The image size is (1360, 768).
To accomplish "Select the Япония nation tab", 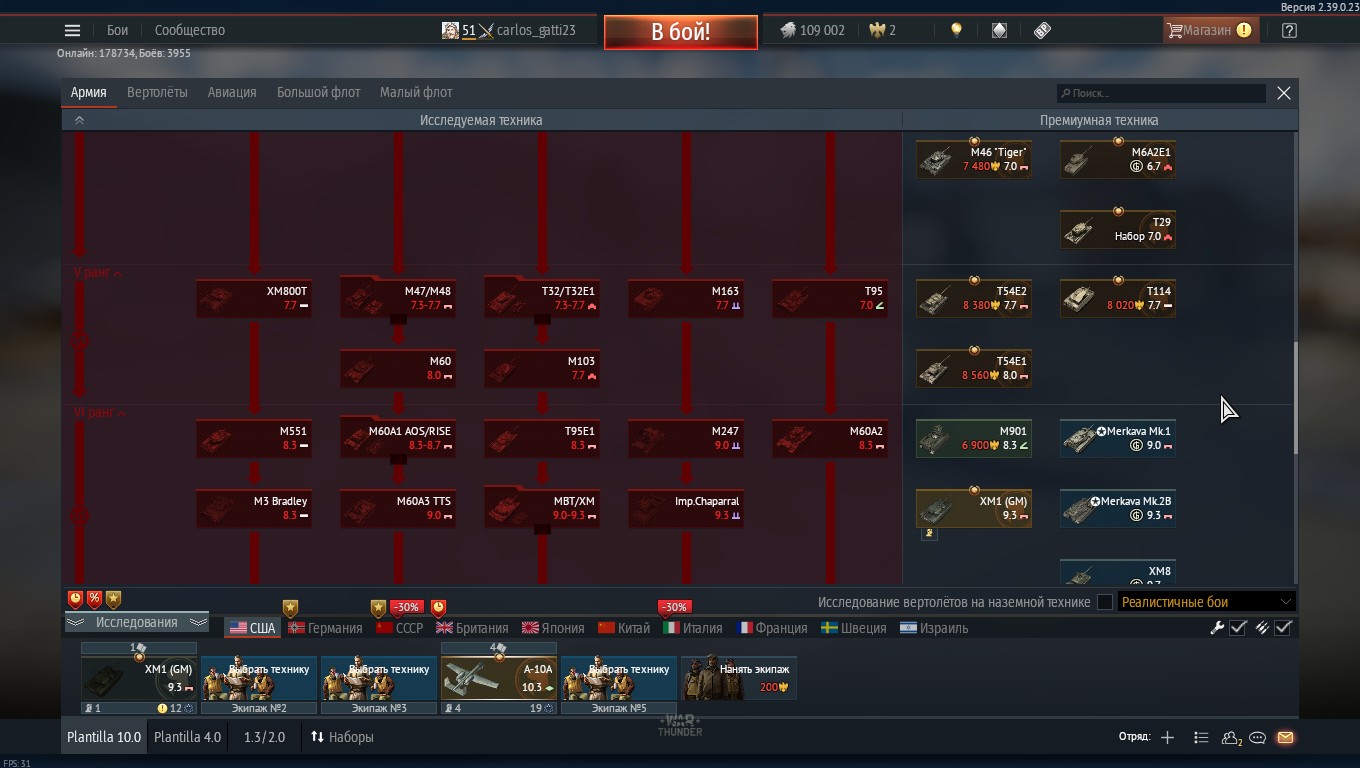I will point(553,628).
